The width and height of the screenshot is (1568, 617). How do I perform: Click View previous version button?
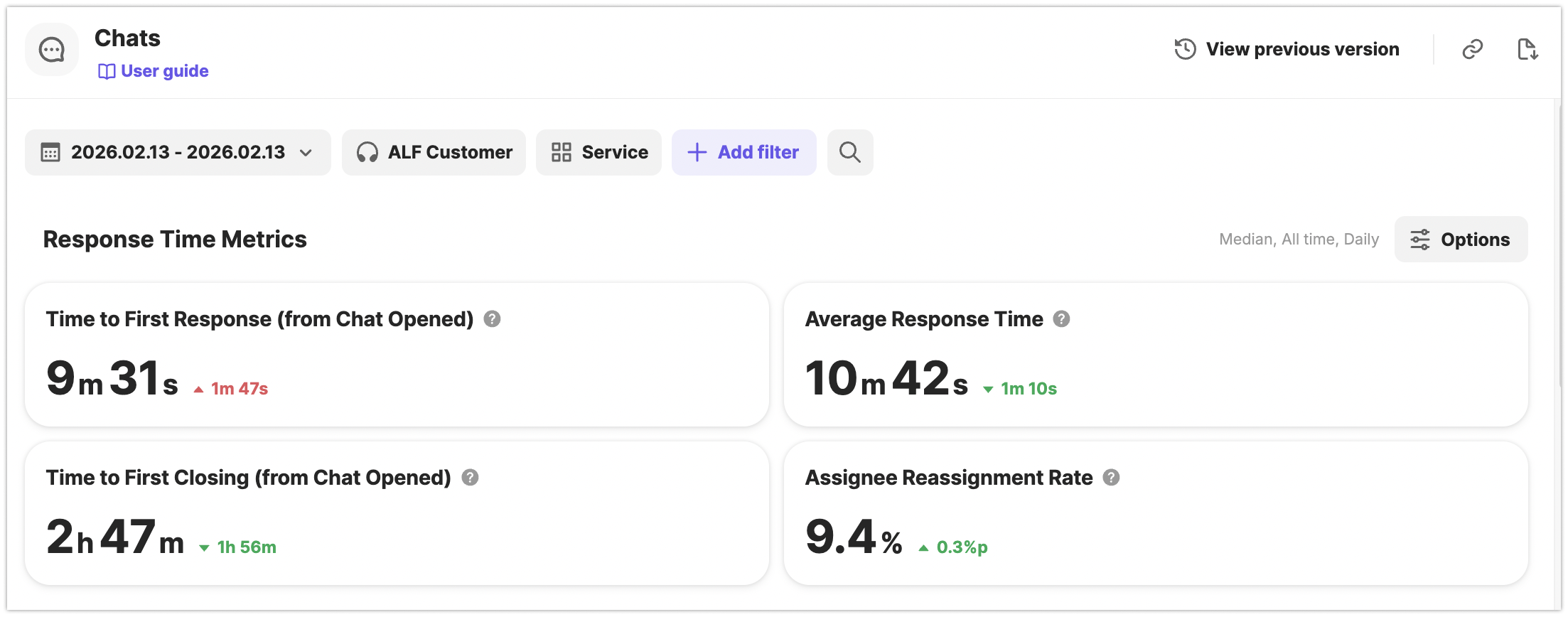1287,49
